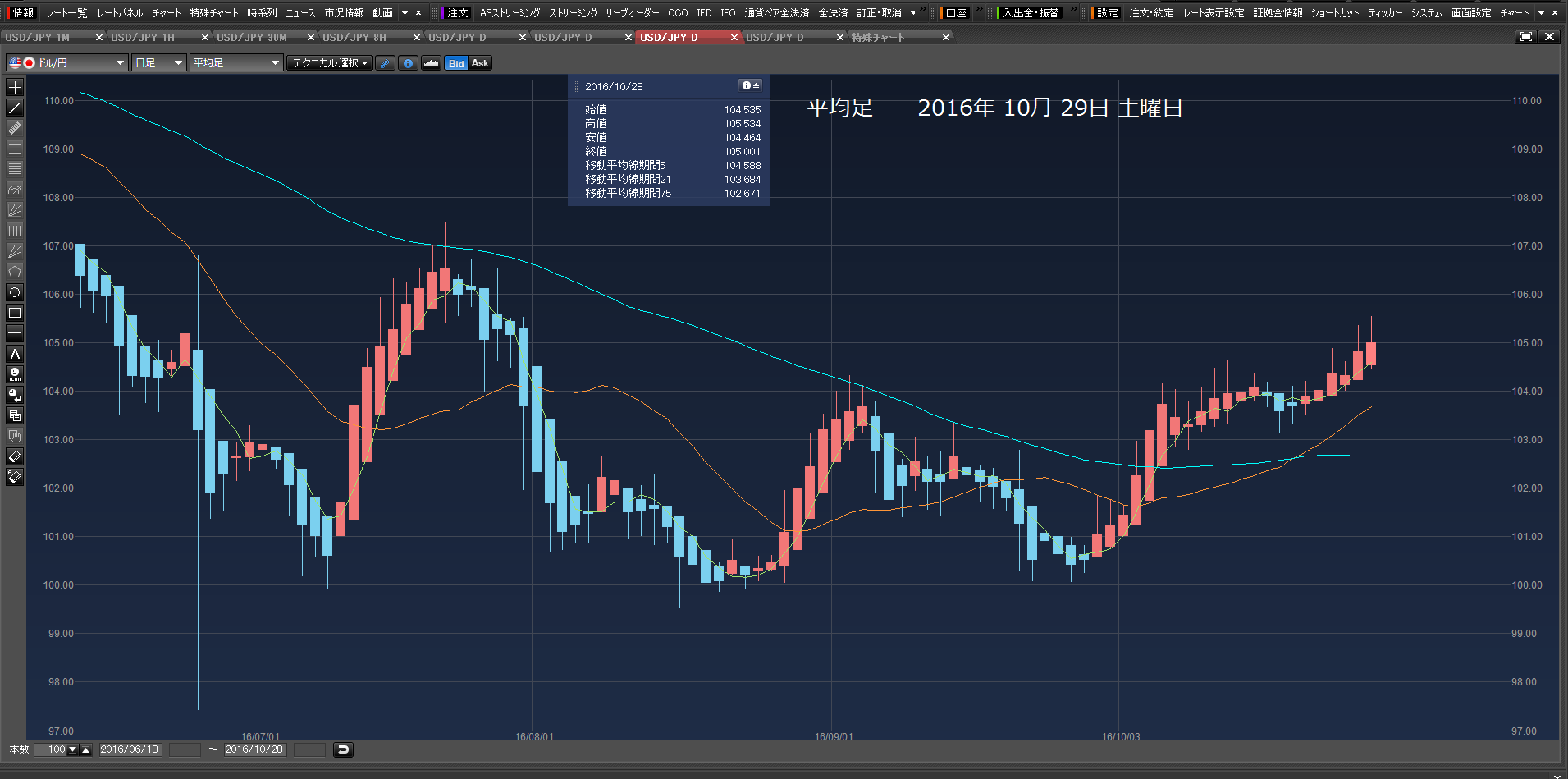This screenshot has width=1568, height=779.
Task: Toggle the Bid price display
Action: click(x=456, y=63)
